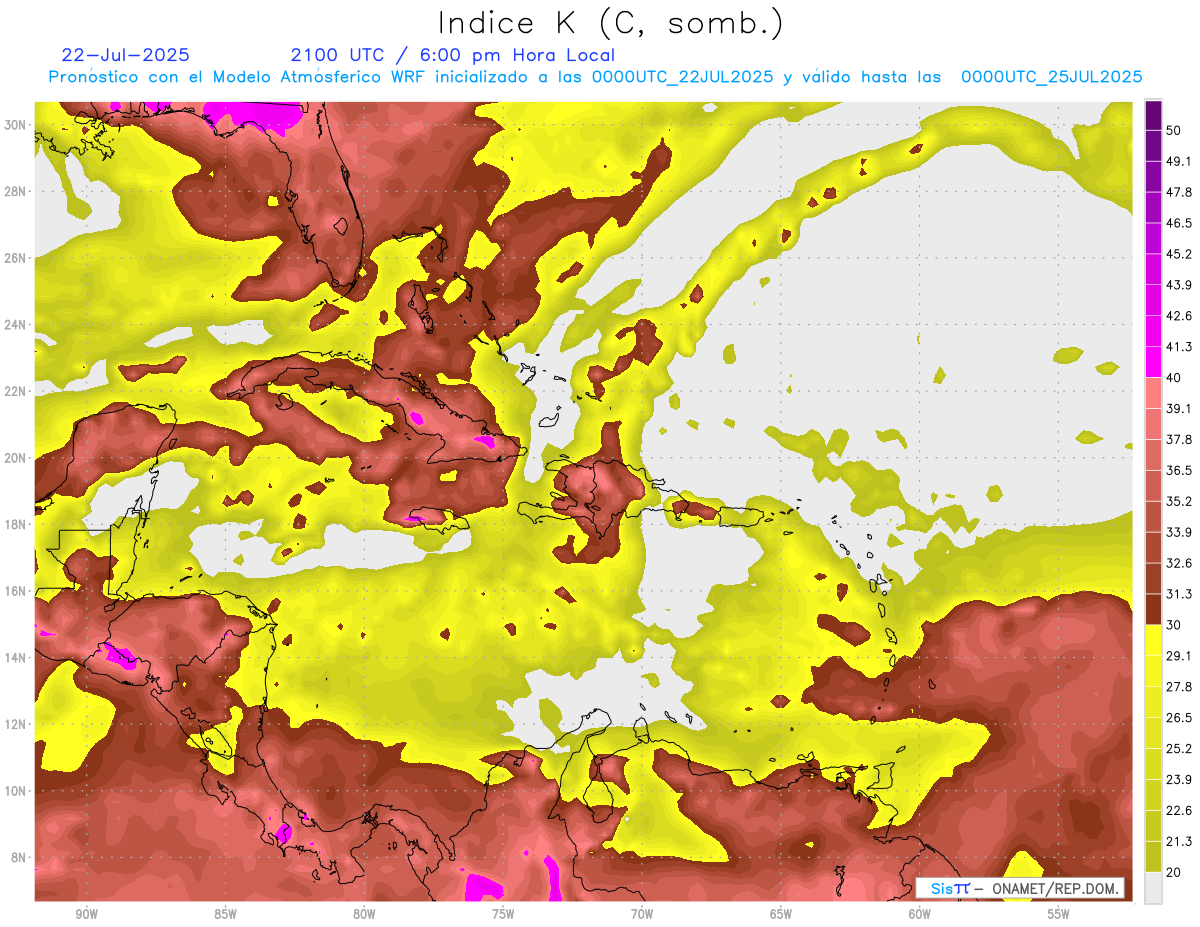Screen dimensions: 1200x927
Task: Click the "Pronóstico con el Modelo Atmósferico WRF" line
Action: (596, 77)
